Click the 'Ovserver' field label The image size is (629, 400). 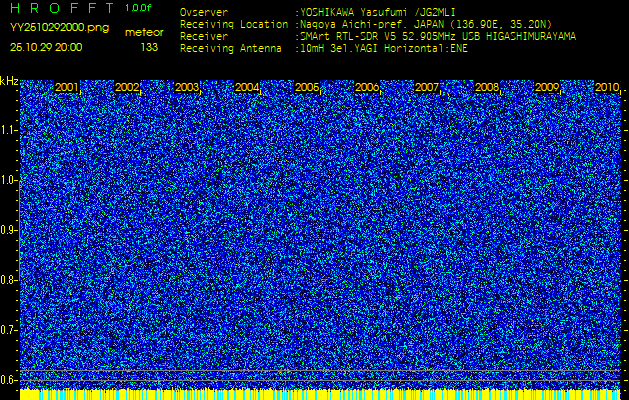[x=204, y=12]
